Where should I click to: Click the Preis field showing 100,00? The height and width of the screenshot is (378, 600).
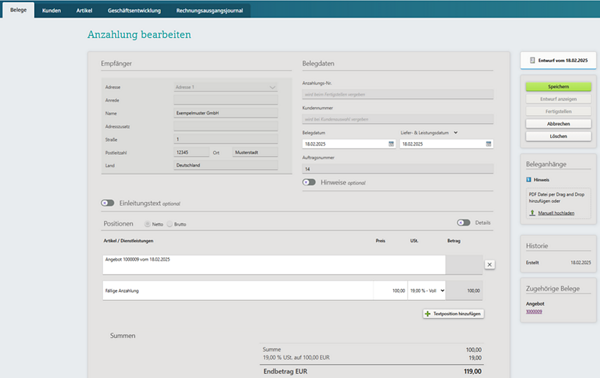390,291
